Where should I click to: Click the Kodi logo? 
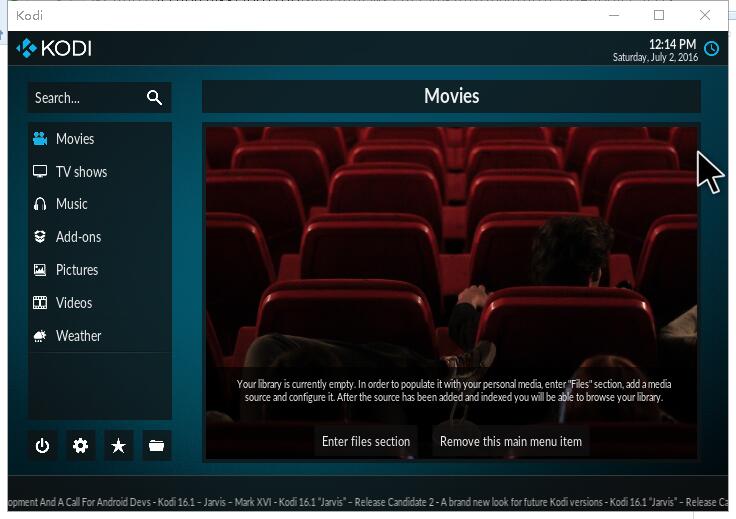click(x=54, y=47)
